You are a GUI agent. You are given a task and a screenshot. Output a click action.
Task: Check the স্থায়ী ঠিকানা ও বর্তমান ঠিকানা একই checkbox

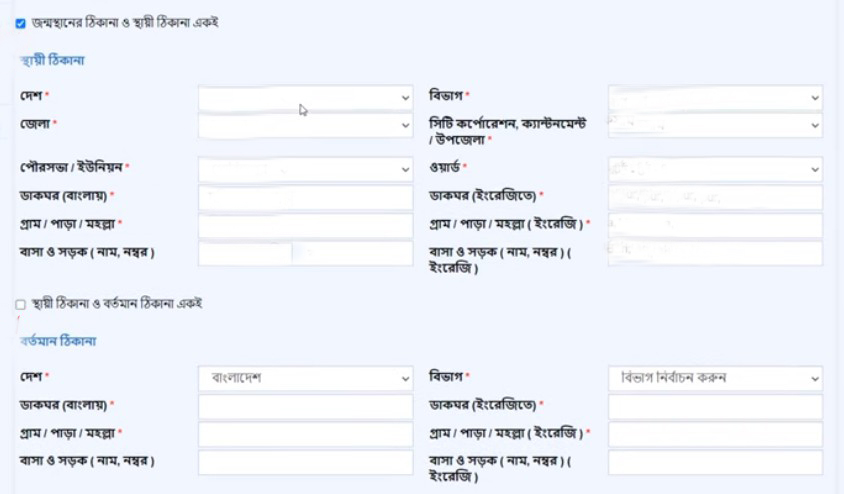(x=21, y=304)
